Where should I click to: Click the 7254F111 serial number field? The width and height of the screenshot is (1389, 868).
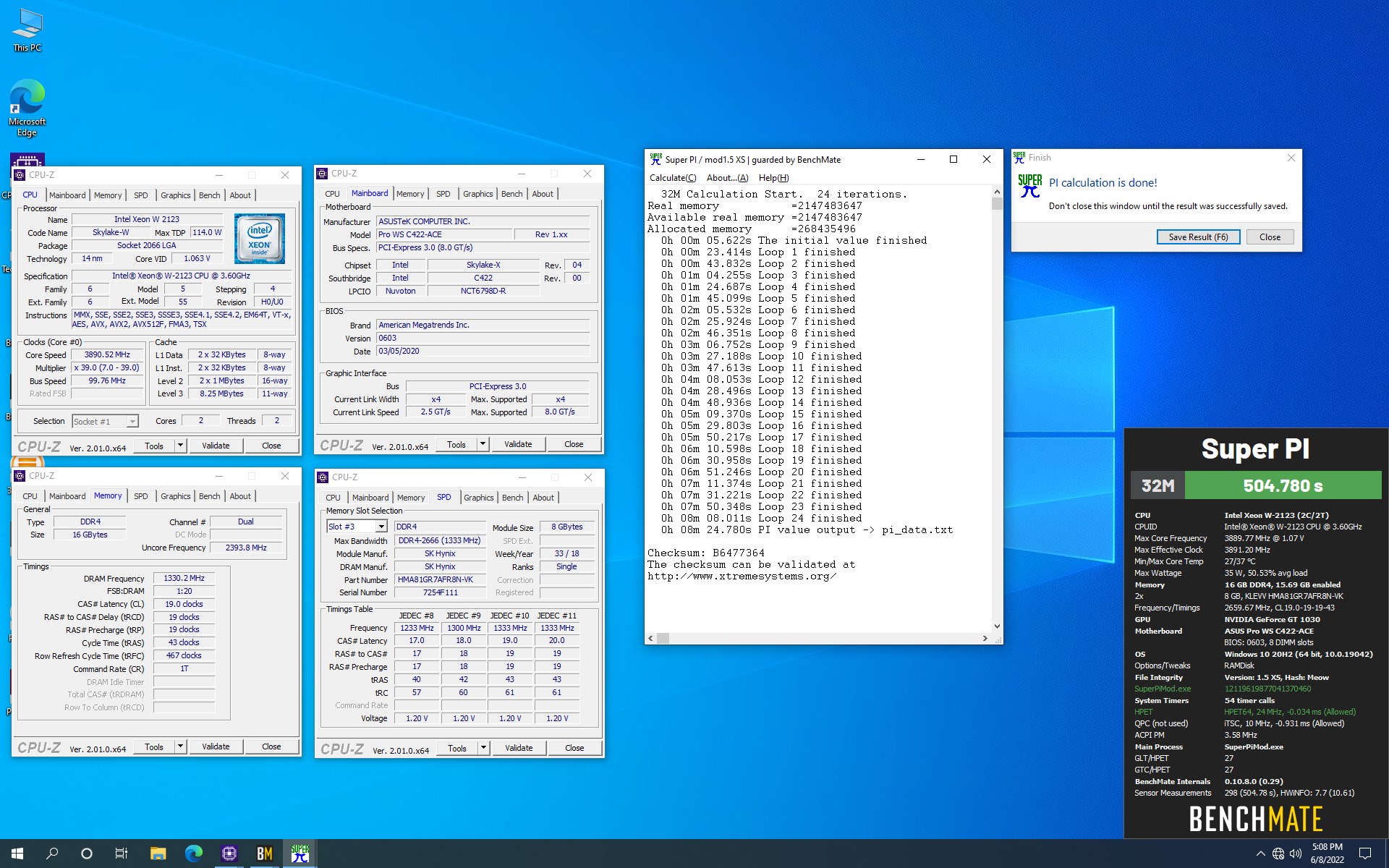point(440,592)
